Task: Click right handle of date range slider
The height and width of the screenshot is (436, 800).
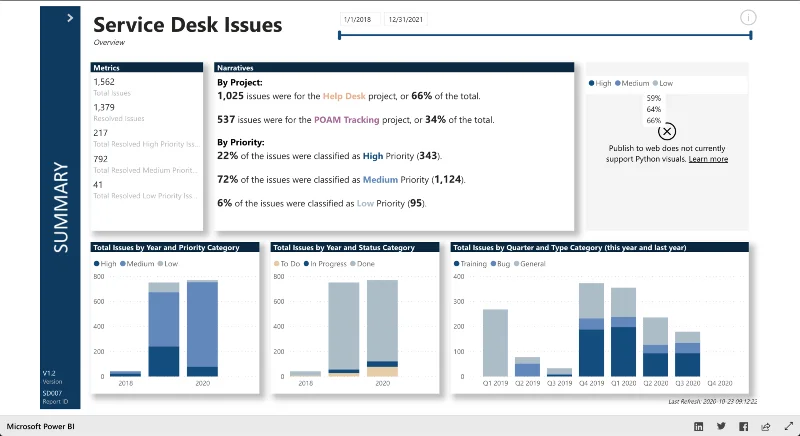Action: coord(751,35)
